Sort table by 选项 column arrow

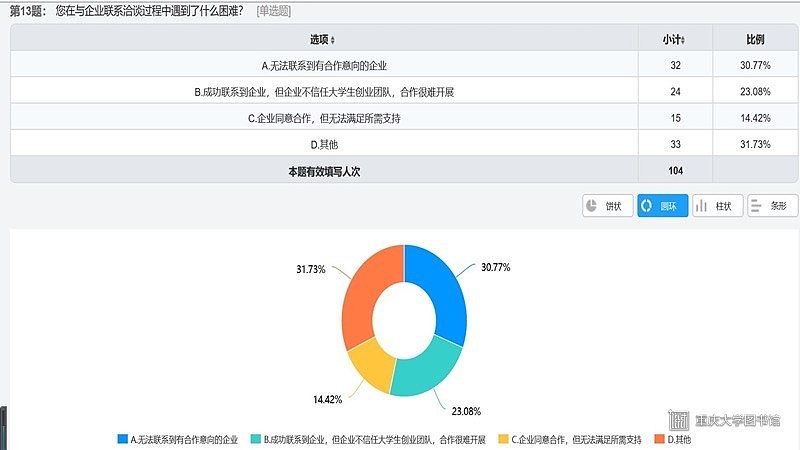click(333, 40)
